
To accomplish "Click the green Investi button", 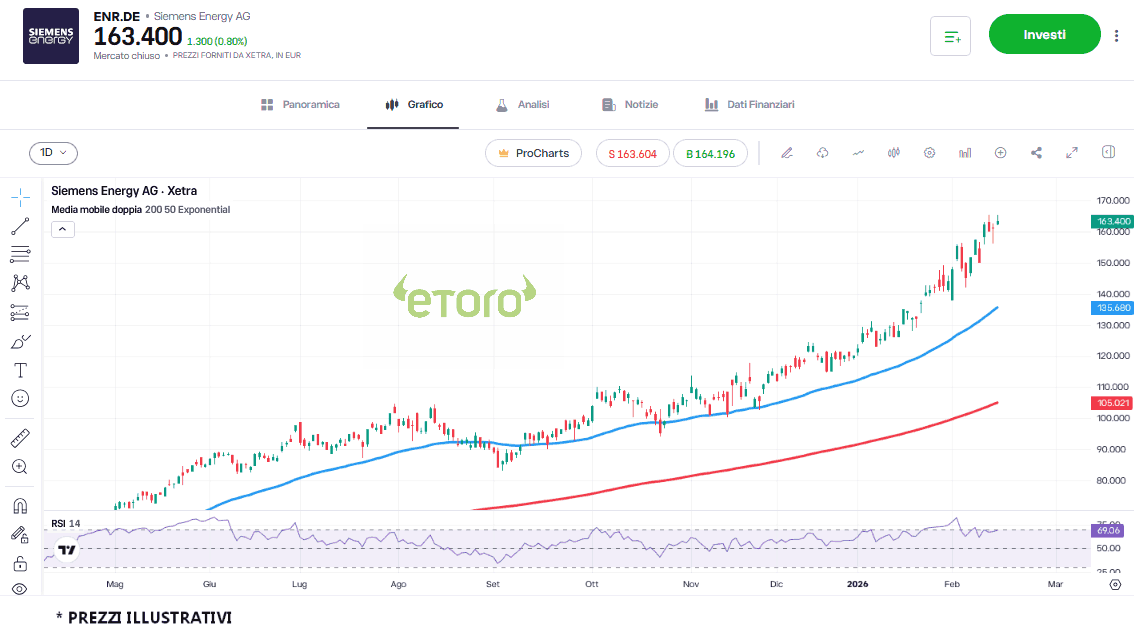I will [x=1044, y=35].
